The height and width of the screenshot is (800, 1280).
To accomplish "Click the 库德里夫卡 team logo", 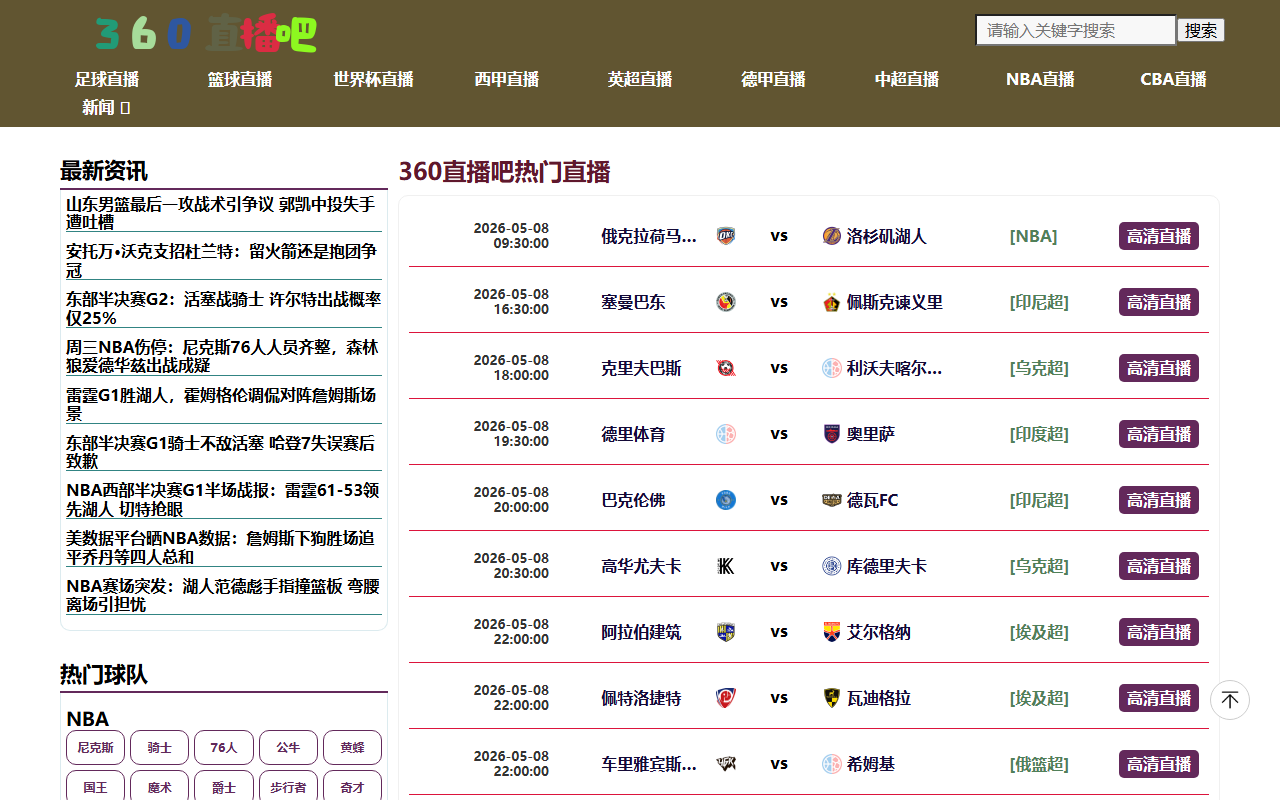I will coord(832,566).
